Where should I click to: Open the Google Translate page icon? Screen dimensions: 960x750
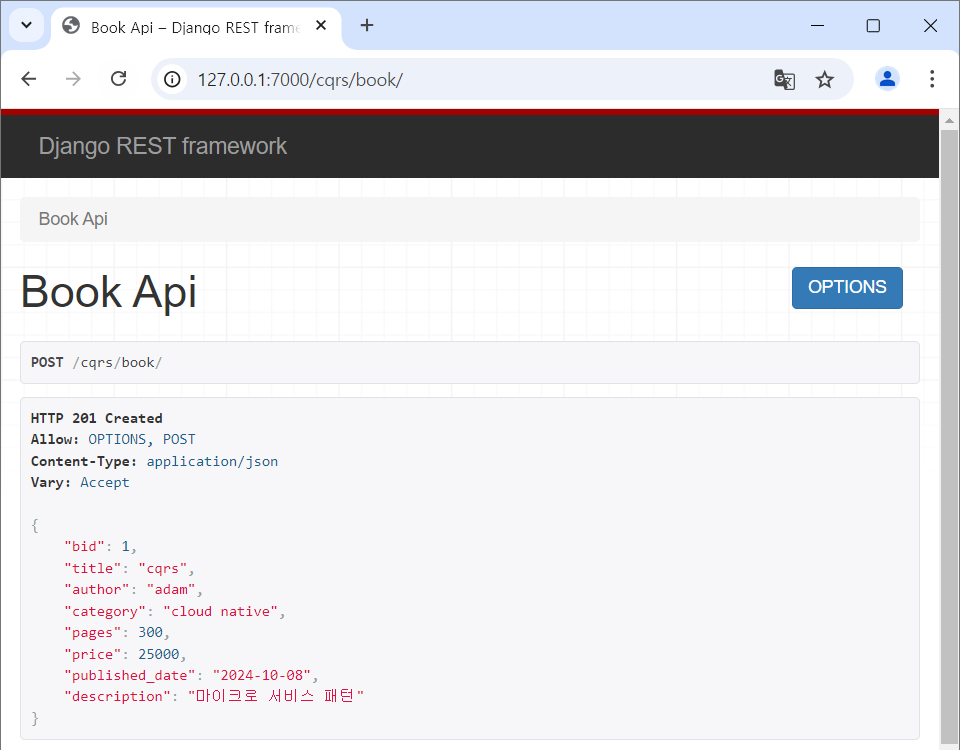[784, 80]
